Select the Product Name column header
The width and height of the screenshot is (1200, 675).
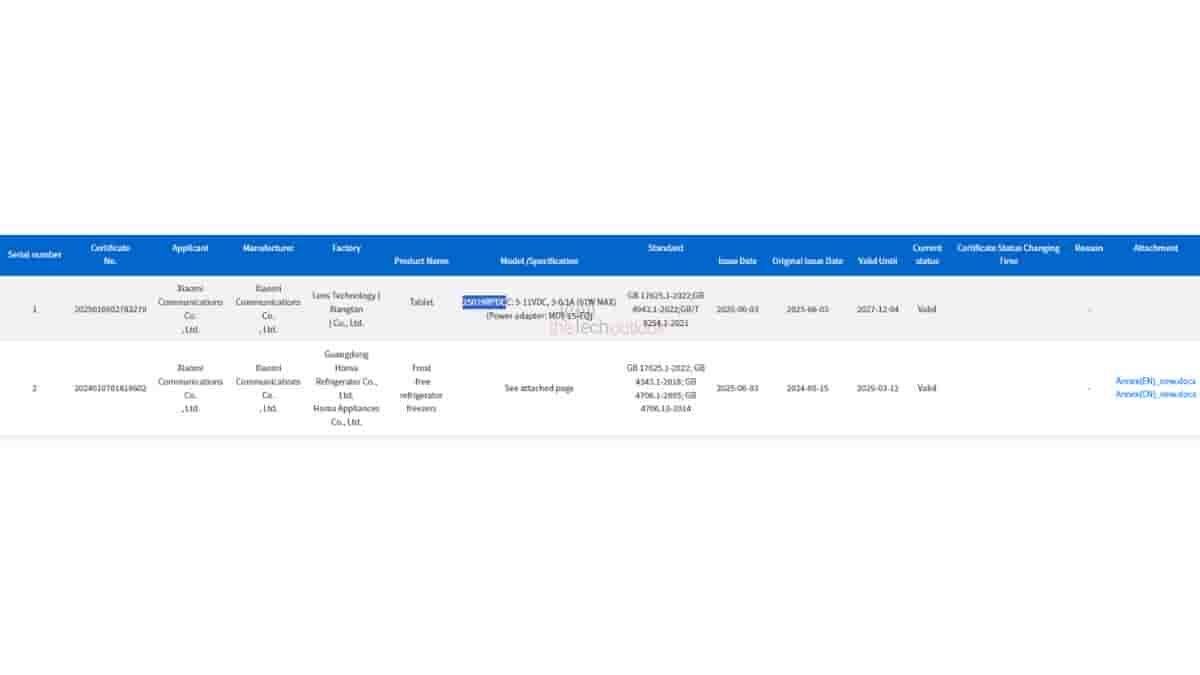pyautogui.click(x=421, y=261)
